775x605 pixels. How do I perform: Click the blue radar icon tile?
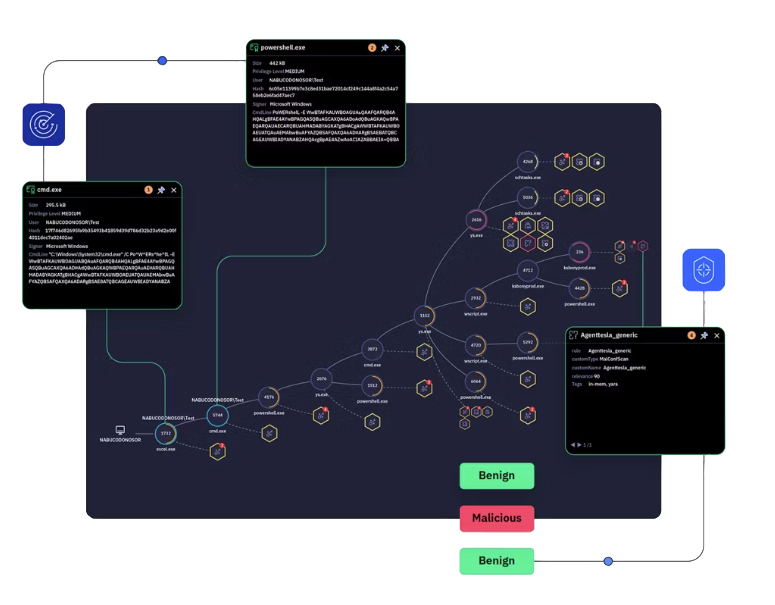pyautogui.click(x=43, y=124)
